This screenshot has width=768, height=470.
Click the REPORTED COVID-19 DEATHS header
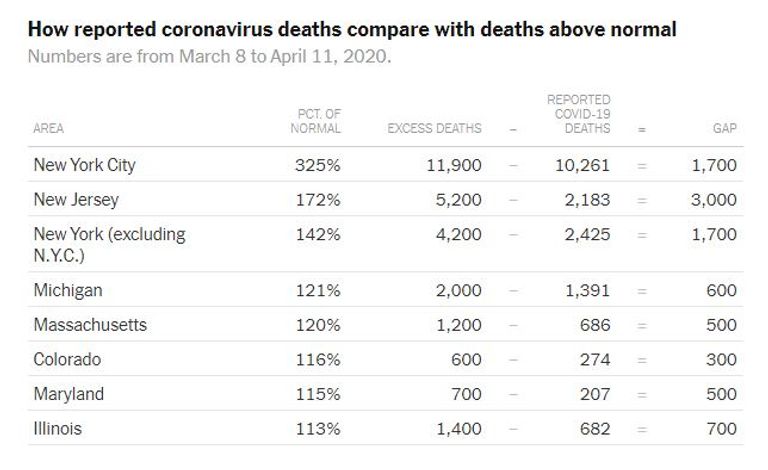coord(578,114)
